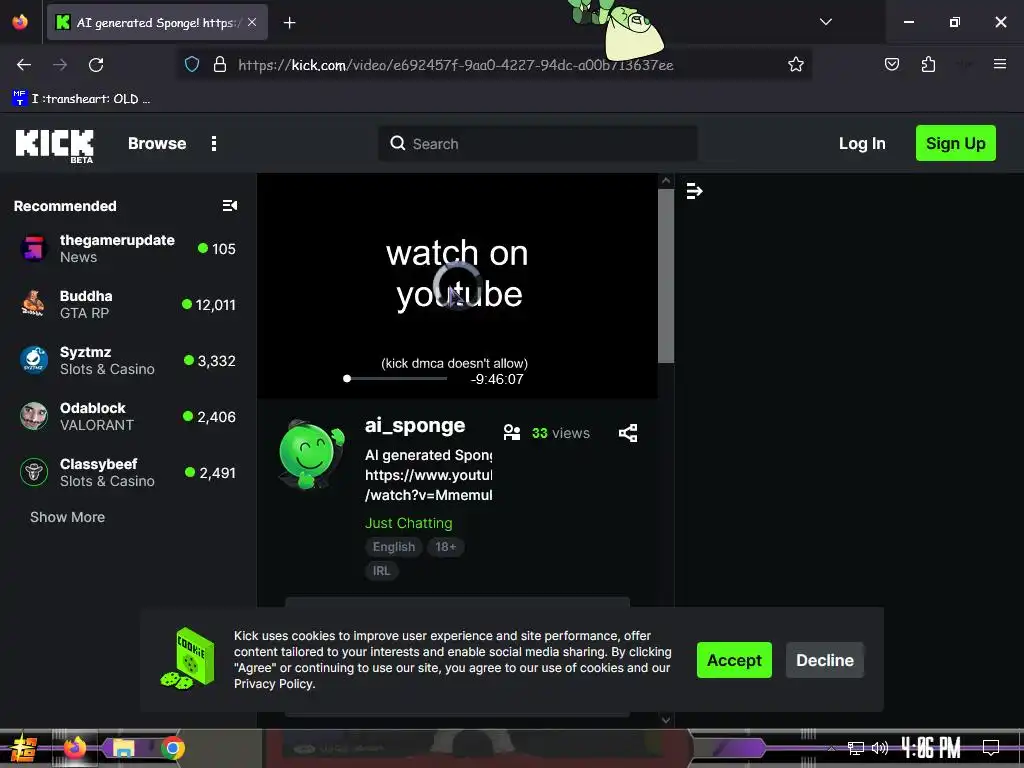Click the network tray icon
Screen dimensions: 1024x768
(x=856, y=748)
